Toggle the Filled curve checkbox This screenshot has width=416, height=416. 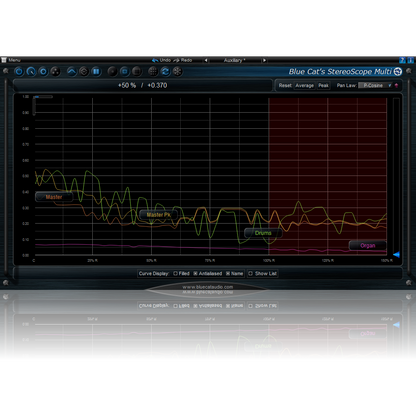pyautogui.click(x=175, y=273)
